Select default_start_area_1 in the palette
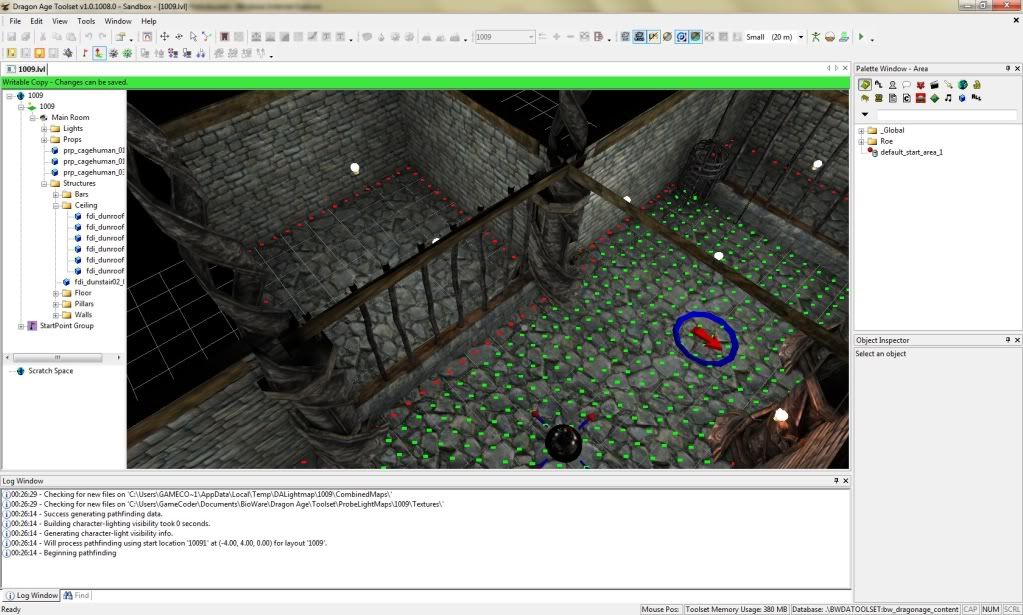The height and width of the screenshot is (615, 1023). coord(911,152)
